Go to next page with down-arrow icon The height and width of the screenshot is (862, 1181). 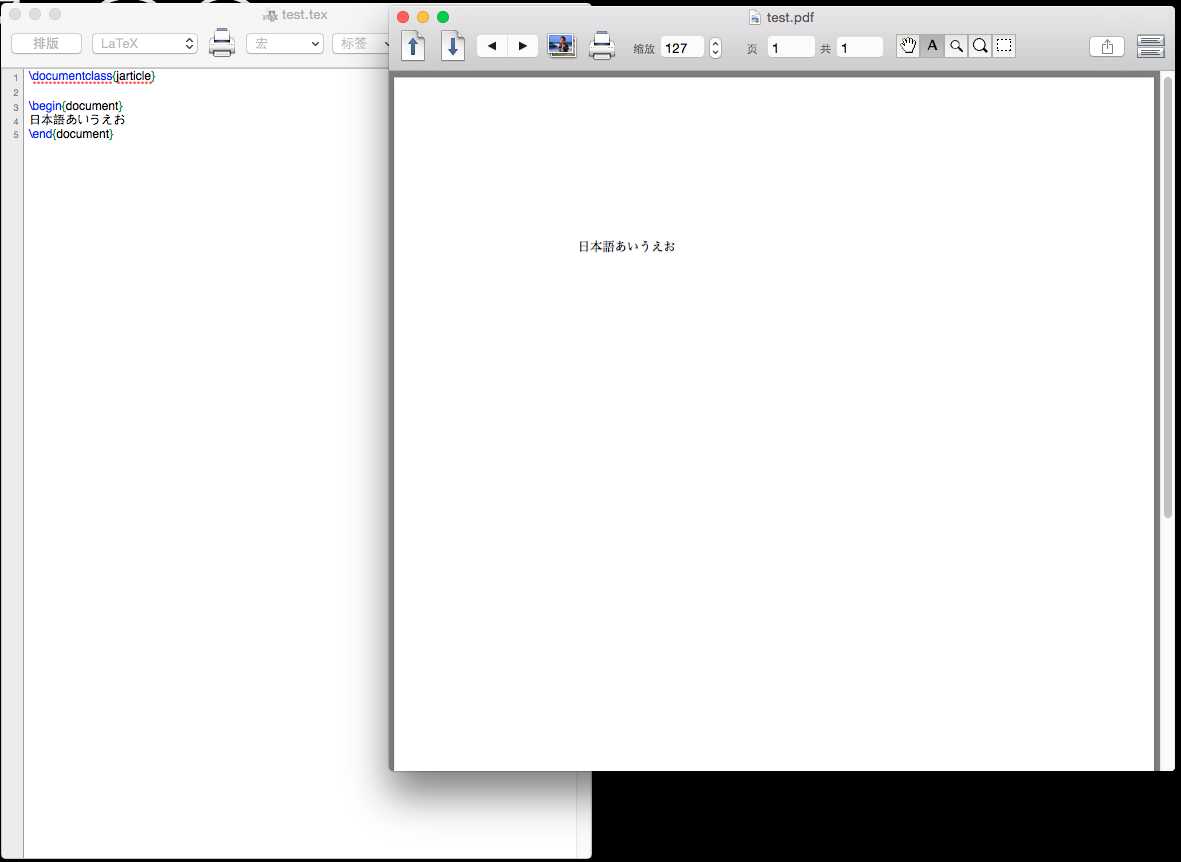coord(453,47)
